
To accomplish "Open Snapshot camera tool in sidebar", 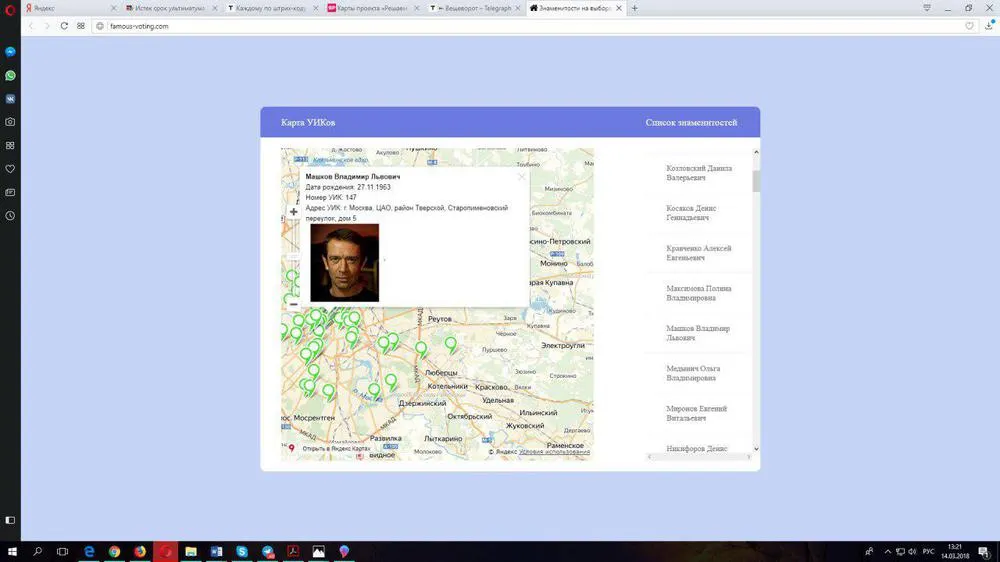I will click(x=10, y=122).
